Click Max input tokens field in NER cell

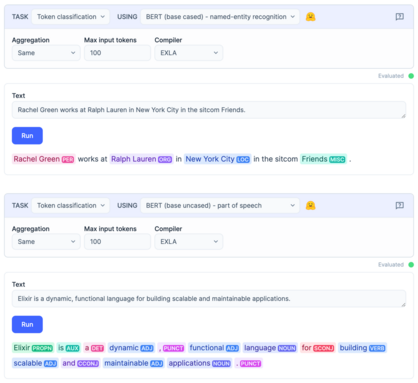click(x=117, y=53)
